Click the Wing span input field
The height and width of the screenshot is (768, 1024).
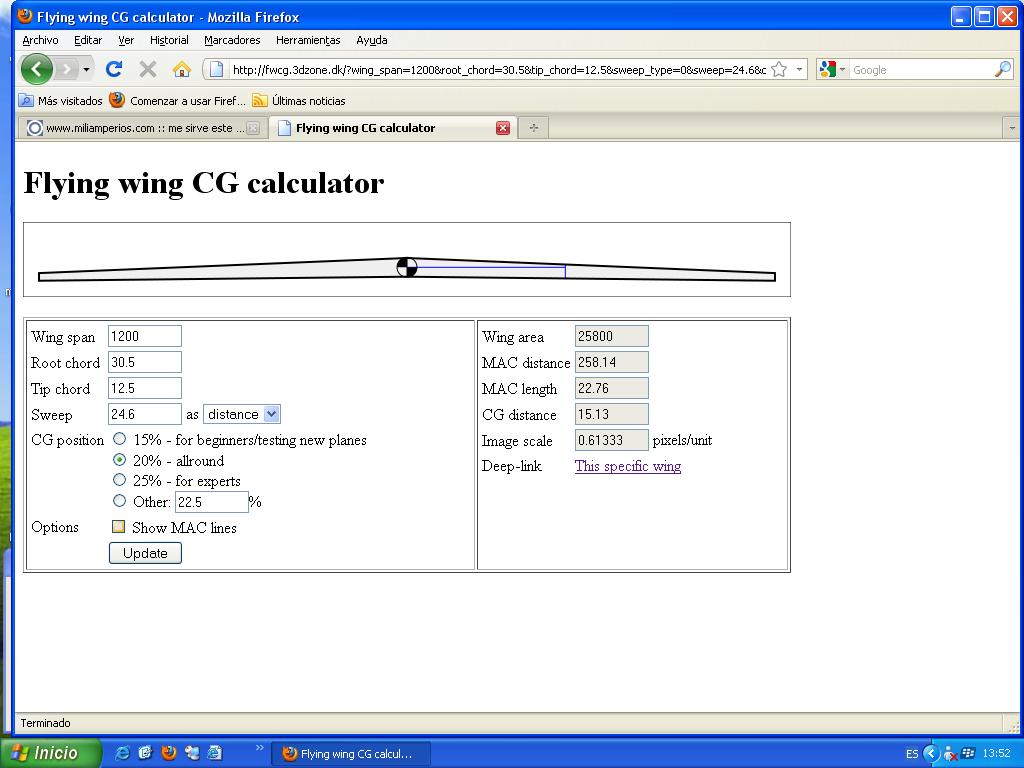(x=144, y=336)
